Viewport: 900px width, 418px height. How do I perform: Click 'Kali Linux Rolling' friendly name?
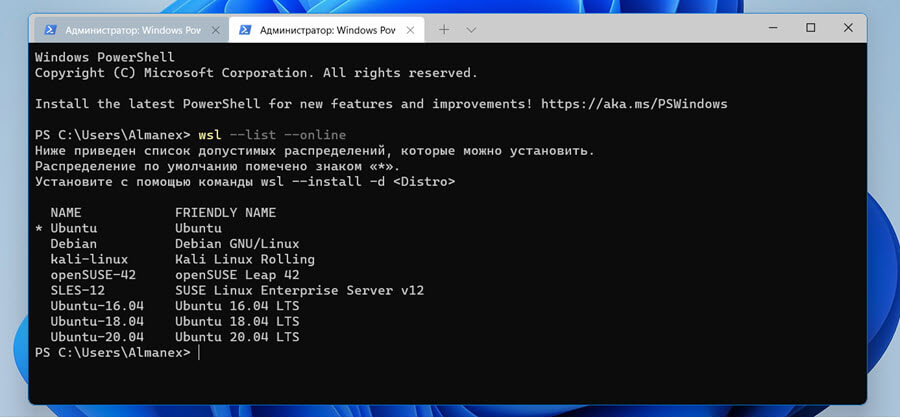(x=245, y=260)
